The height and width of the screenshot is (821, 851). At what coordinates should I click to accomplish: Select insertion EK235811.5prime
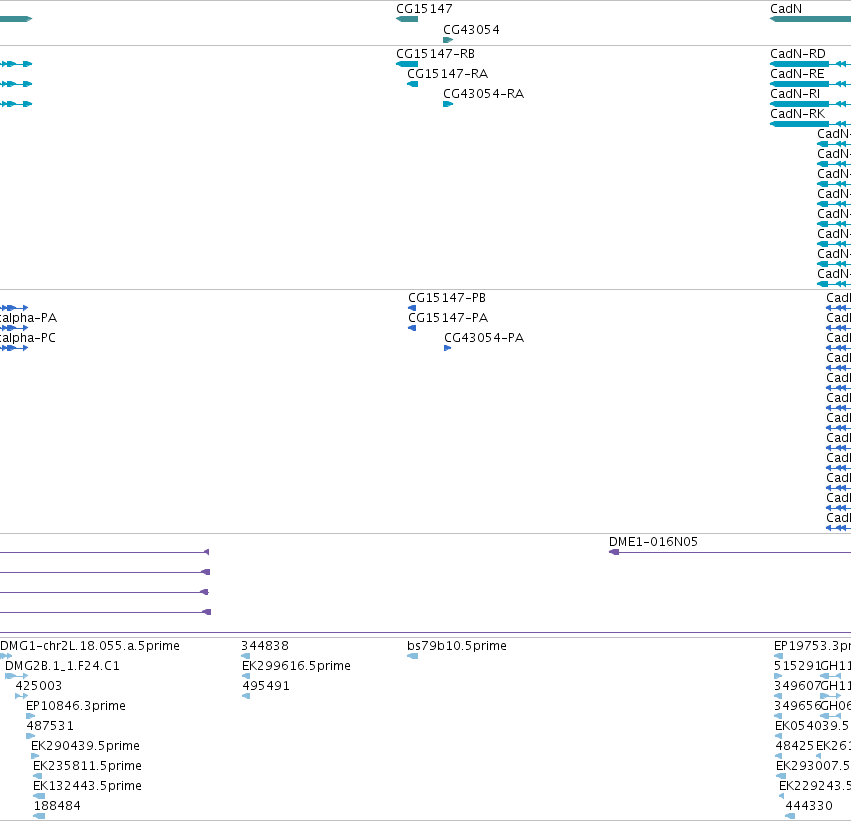coord(87,766)
